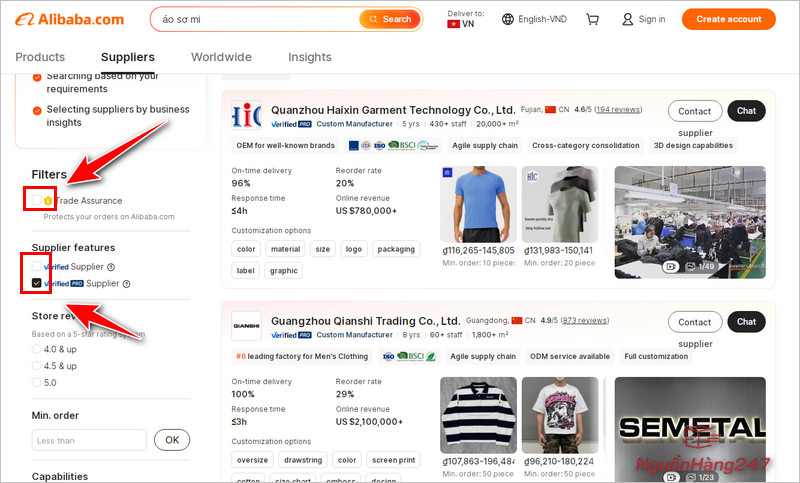Open the 194 reviews link
Screen dimensions: 800x483
618,109
